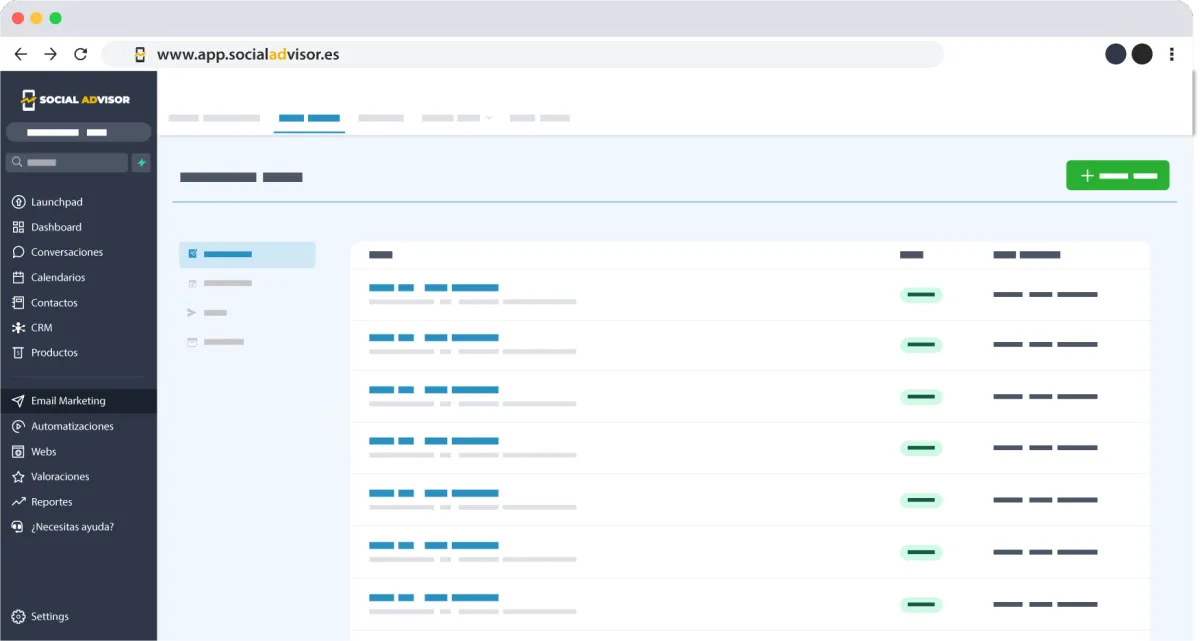
Task: Select Email Marketing menu item
Action: (68, 401)
